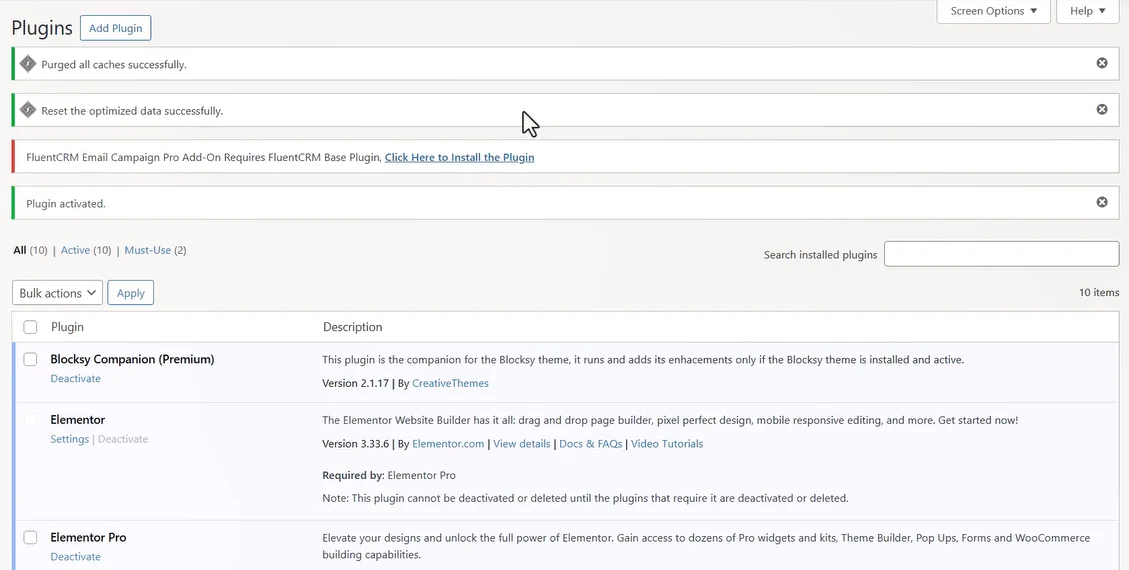Viewport: 1129px width, 570px height.
Task: Dismiss the 'Plugin activated' notice
Action: click(x=1102, y=202)
